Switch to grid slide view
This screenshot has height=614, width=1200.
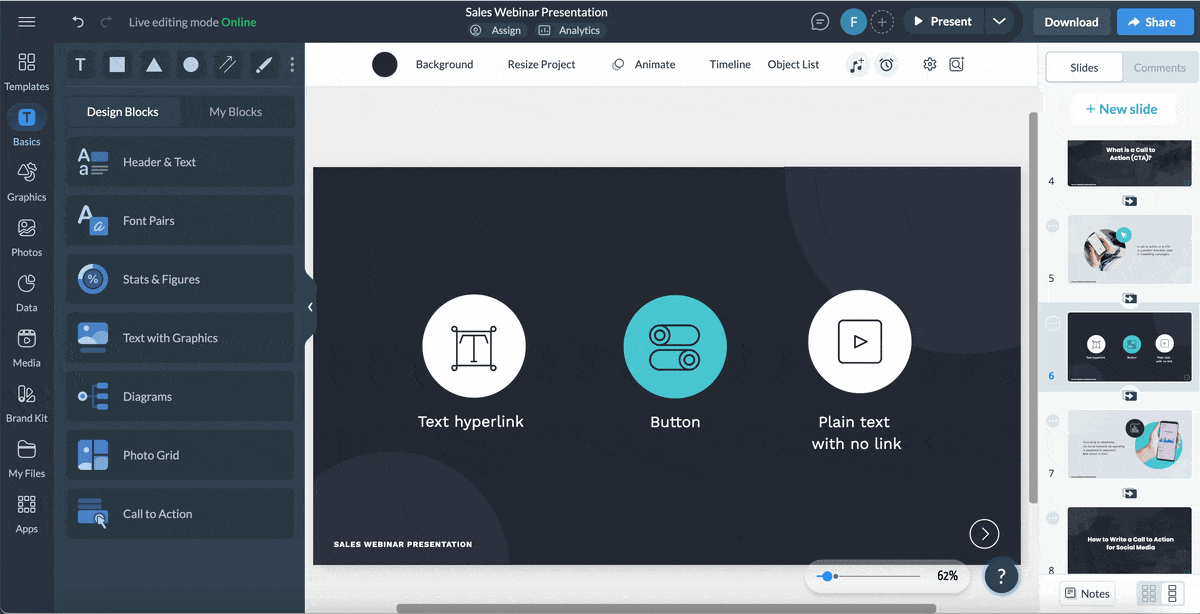coord(1149,593)
